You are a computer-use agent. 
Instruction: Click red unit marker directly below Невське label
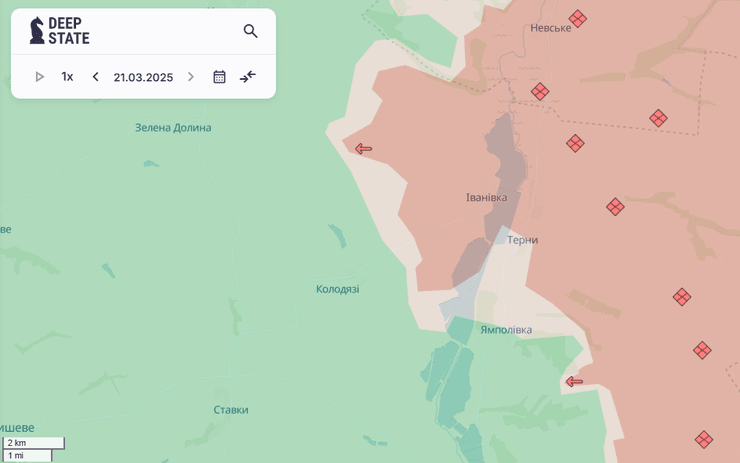(x=540, y=92)
